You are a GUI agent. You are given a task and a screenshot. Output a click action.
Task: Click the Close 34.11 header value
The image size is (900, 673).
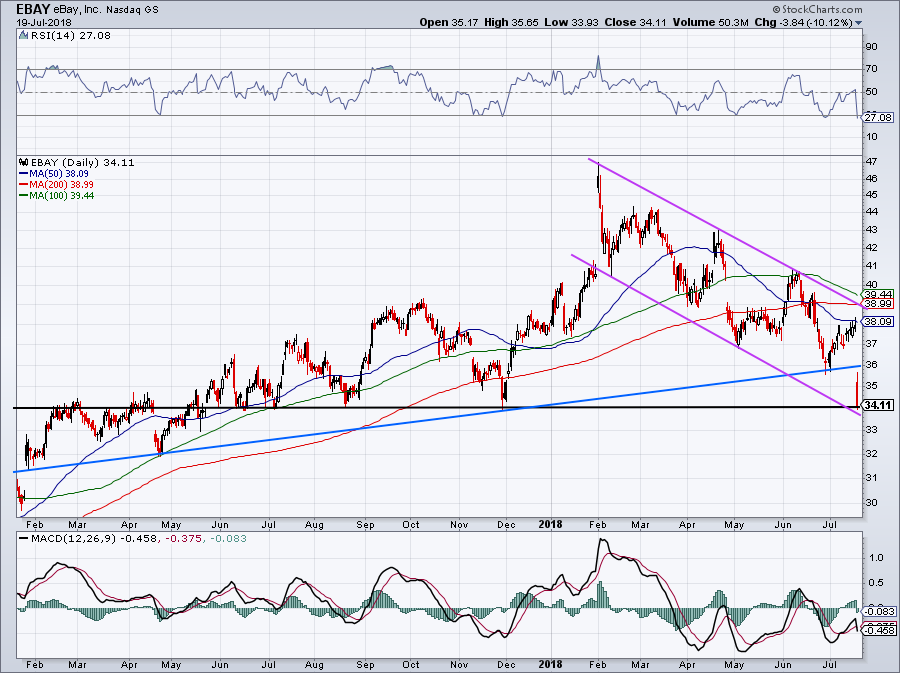tap(635, 22)
